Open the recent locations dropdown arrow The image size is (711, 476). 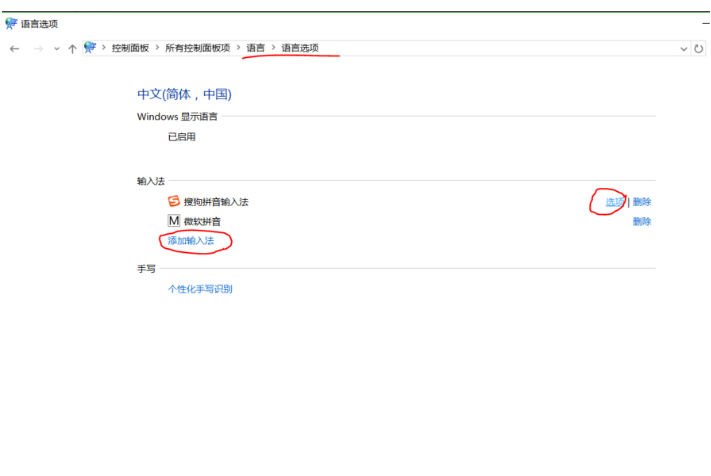(56, 48)
